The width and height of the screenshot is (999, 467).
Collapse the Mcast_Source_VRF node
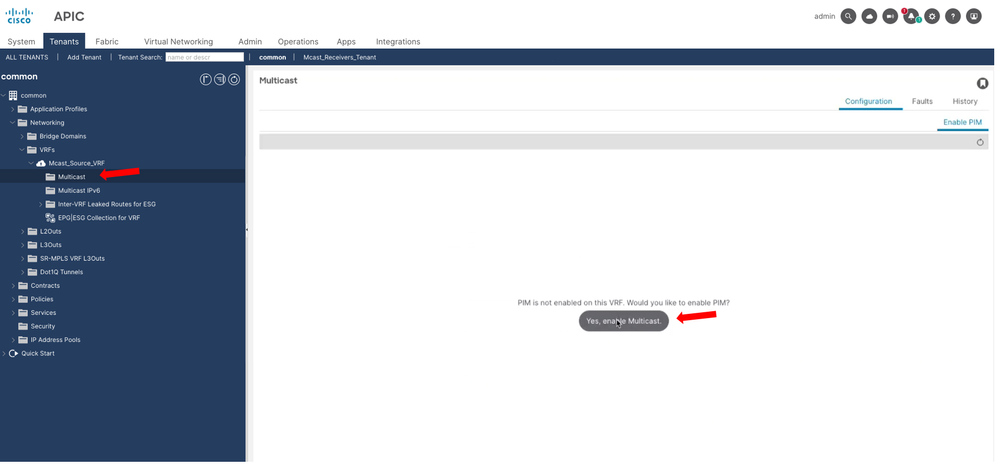click(31, 163)
